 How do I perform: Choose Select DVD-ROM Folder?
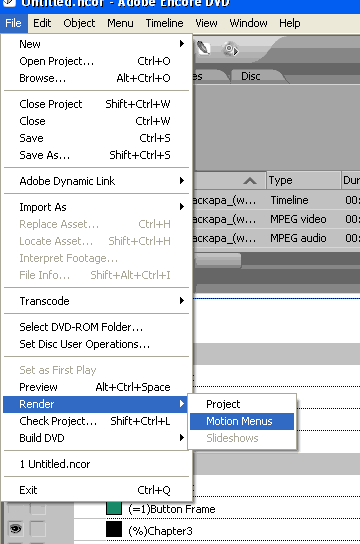[x=96, y=327]
